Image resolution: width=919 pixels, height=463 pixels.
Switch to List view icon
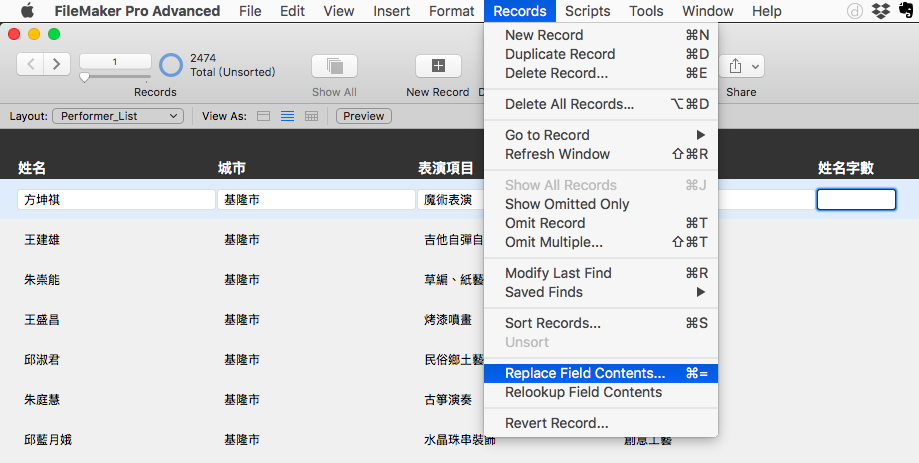click(x=287, y=116)
